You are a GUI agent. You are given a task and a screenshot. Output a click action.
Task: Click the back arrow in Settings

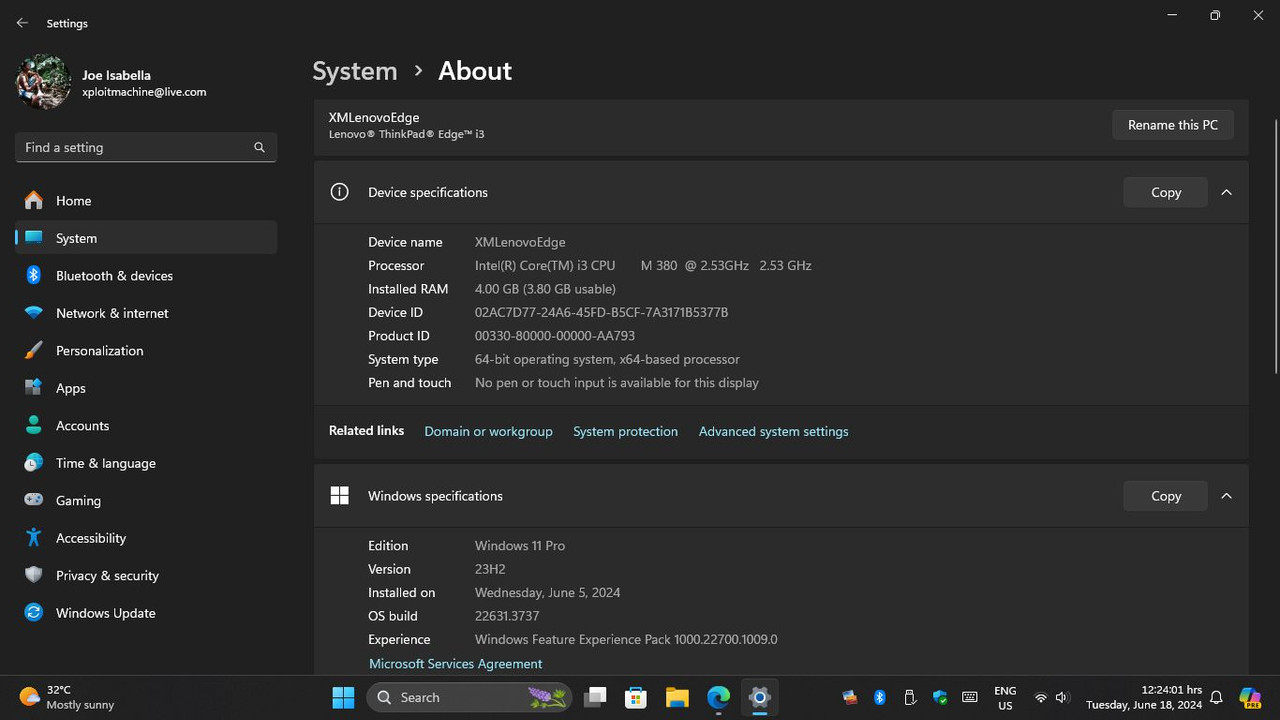[22, 22]
